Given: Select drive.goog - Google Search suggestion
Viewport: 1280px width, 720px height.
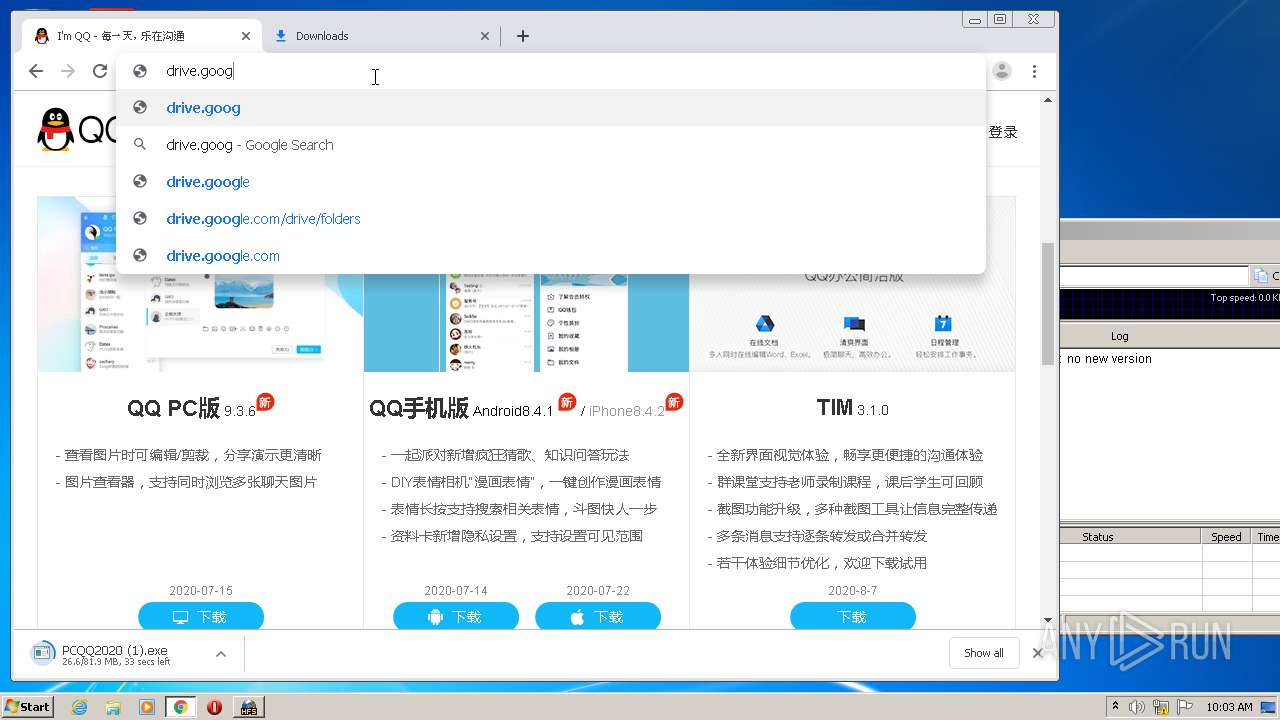Looking at the screenshot, I should [x=551, y=145].
